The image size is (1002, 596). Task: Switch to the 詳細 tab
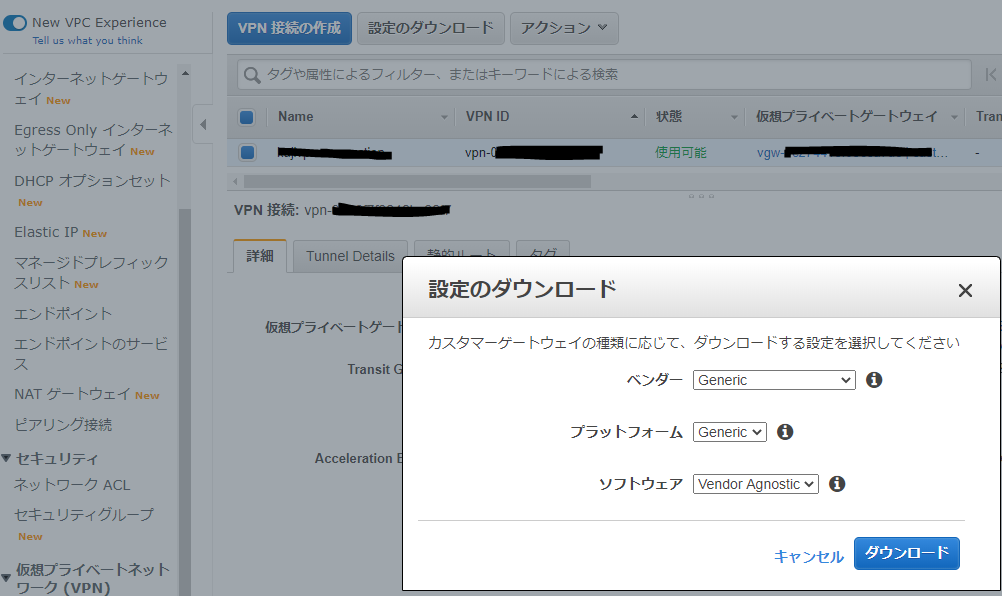pos(260,256)
